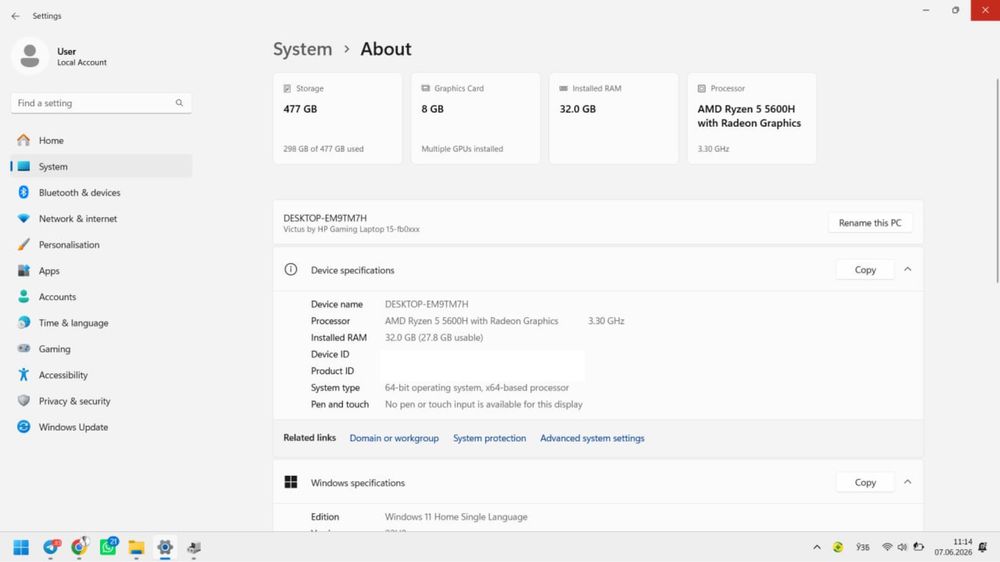Click the Gaming controller icon
1000x562 pixels.
24,349
